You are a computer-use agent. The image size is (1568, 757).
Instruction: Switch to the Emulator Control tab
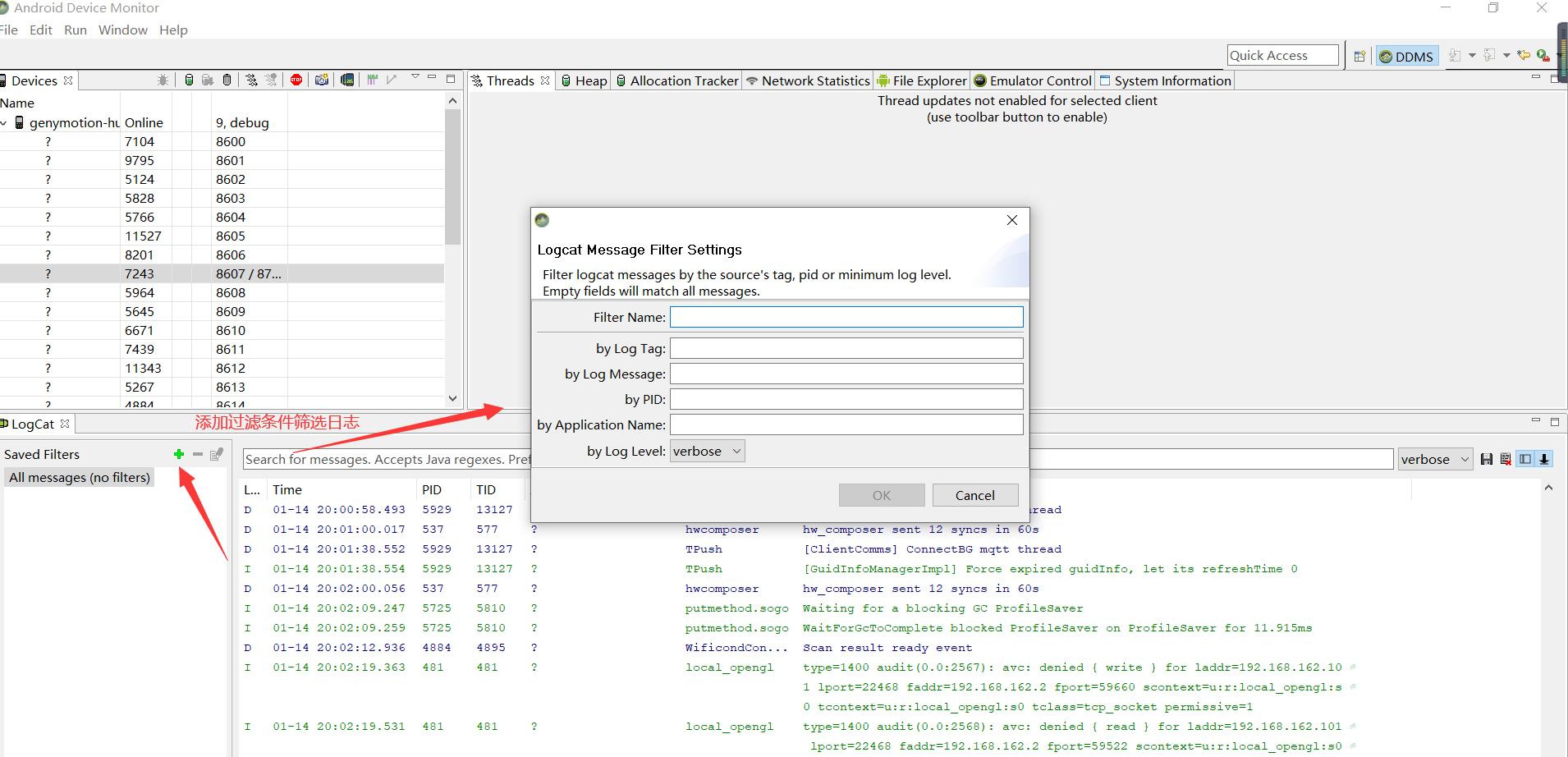(x=1033, y=80)
